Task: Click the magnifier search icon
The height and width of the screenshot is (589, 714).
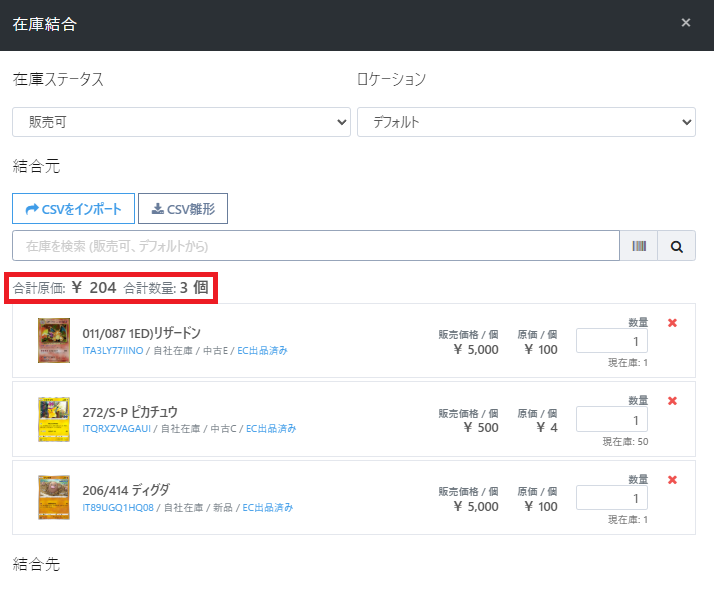Action: 677,246
